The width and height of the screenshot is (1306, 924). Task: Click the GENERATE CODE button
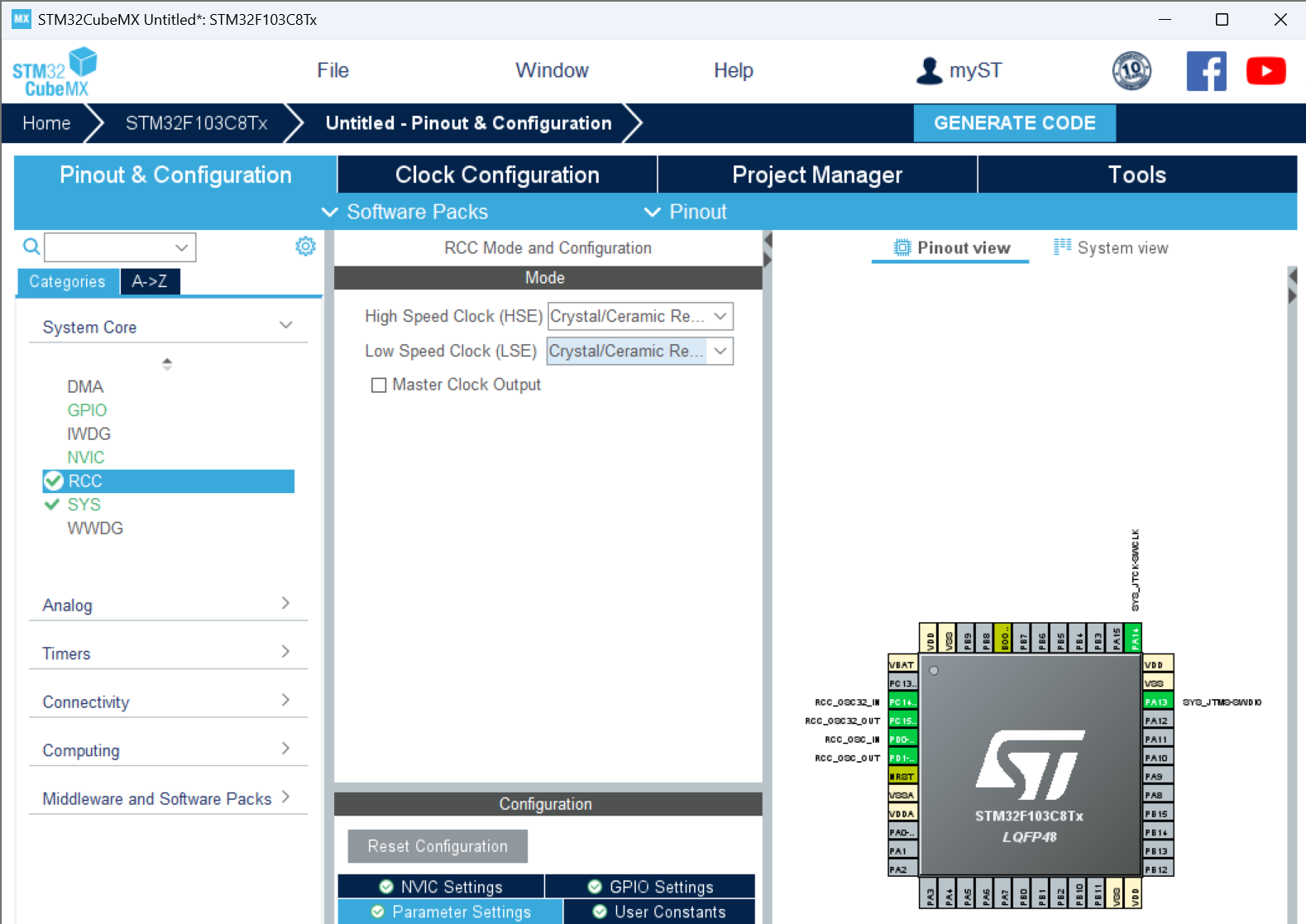pos(1015,123)
